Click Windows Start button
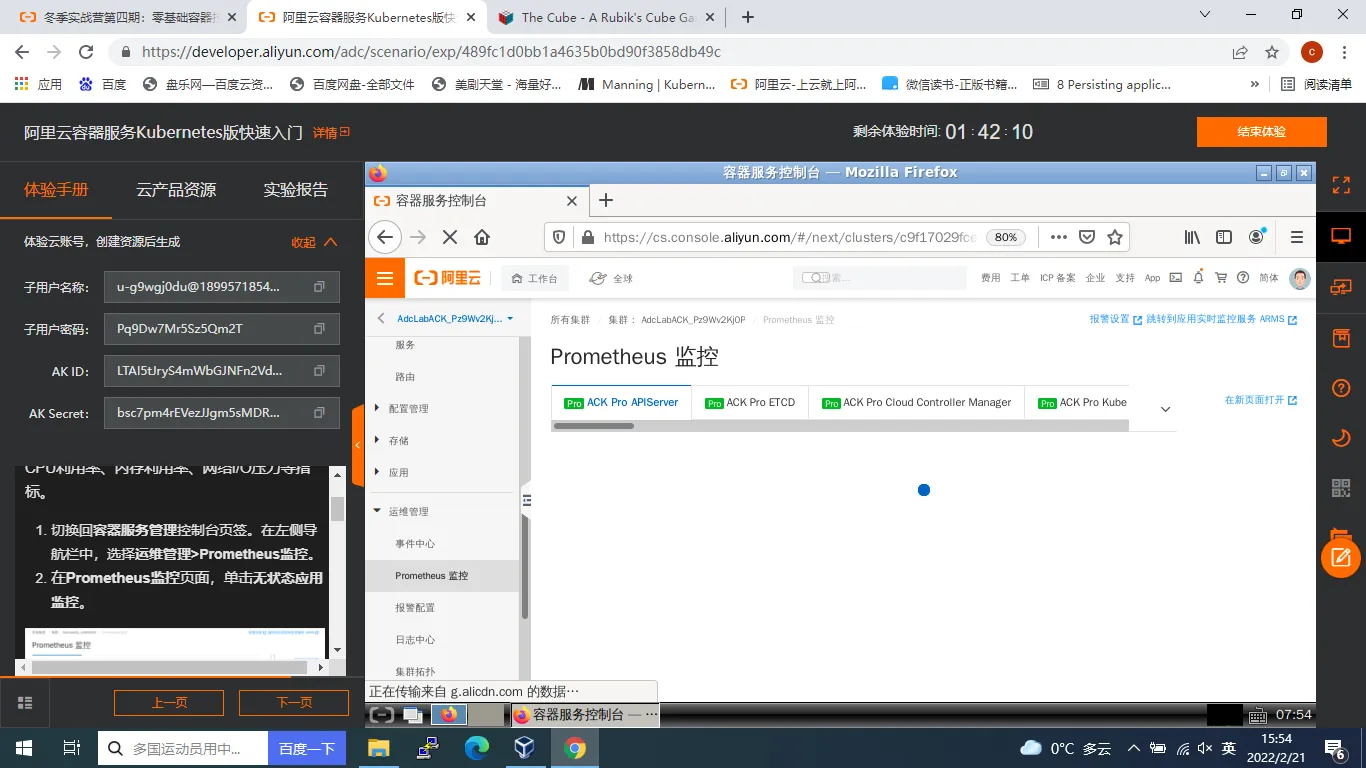1366x768 pixels. (23, 748)
